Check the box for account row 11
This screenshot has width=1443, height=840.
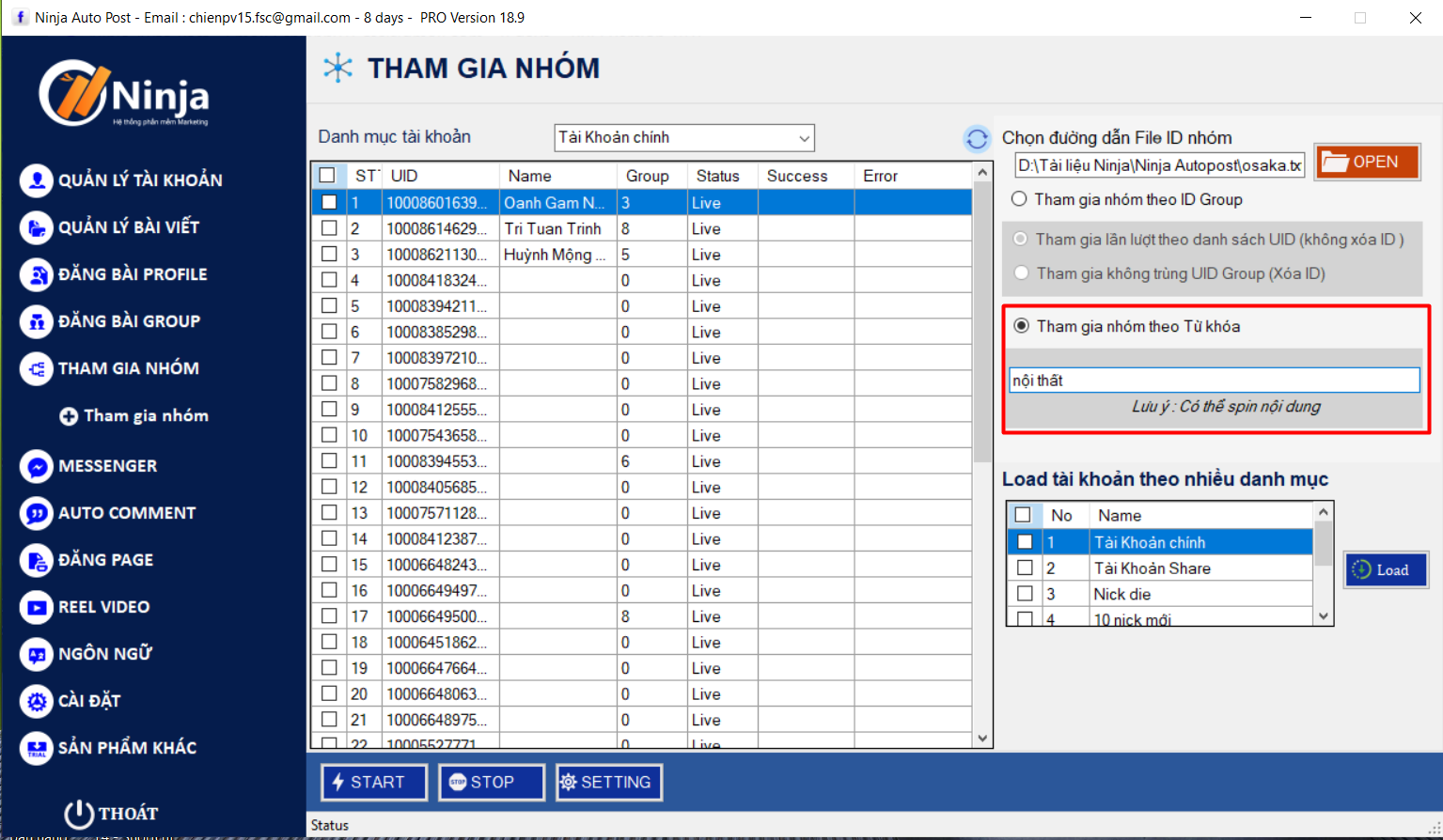(x=329, y=460)
